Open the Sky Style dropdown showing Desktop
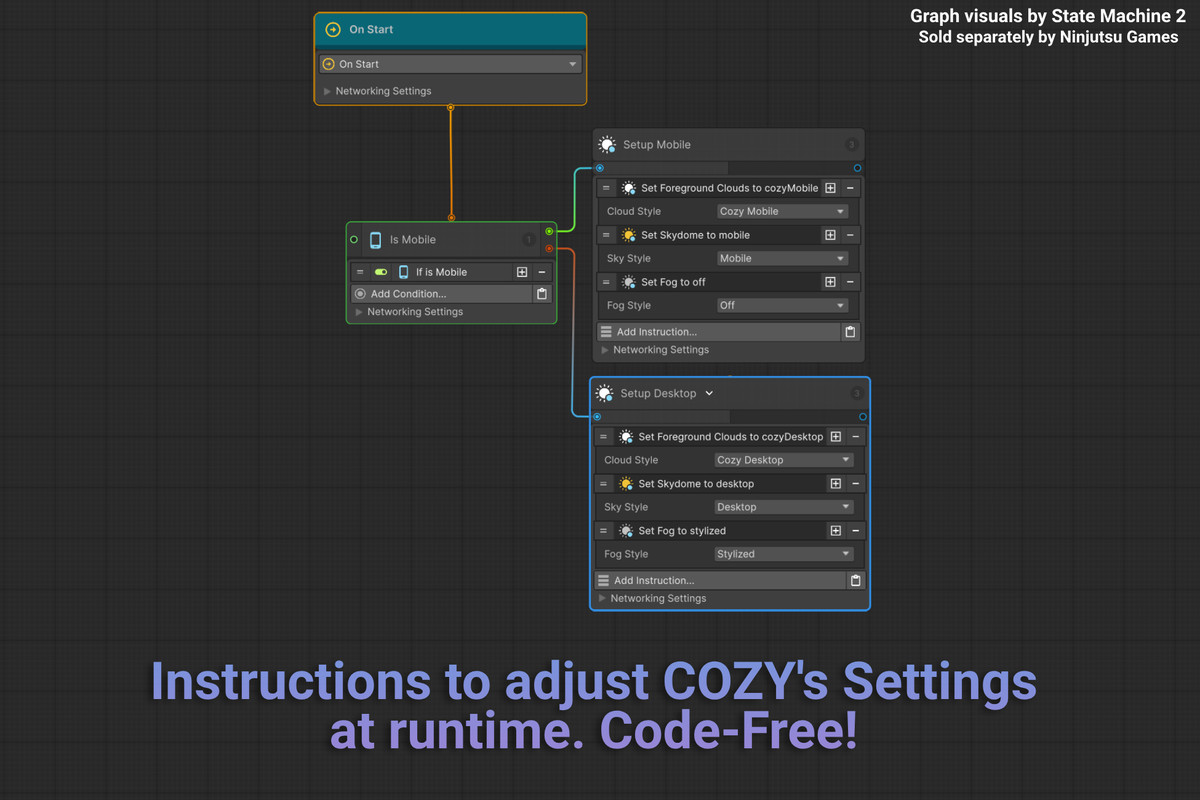Screen dimensions: 1200x800 point(784,506)
